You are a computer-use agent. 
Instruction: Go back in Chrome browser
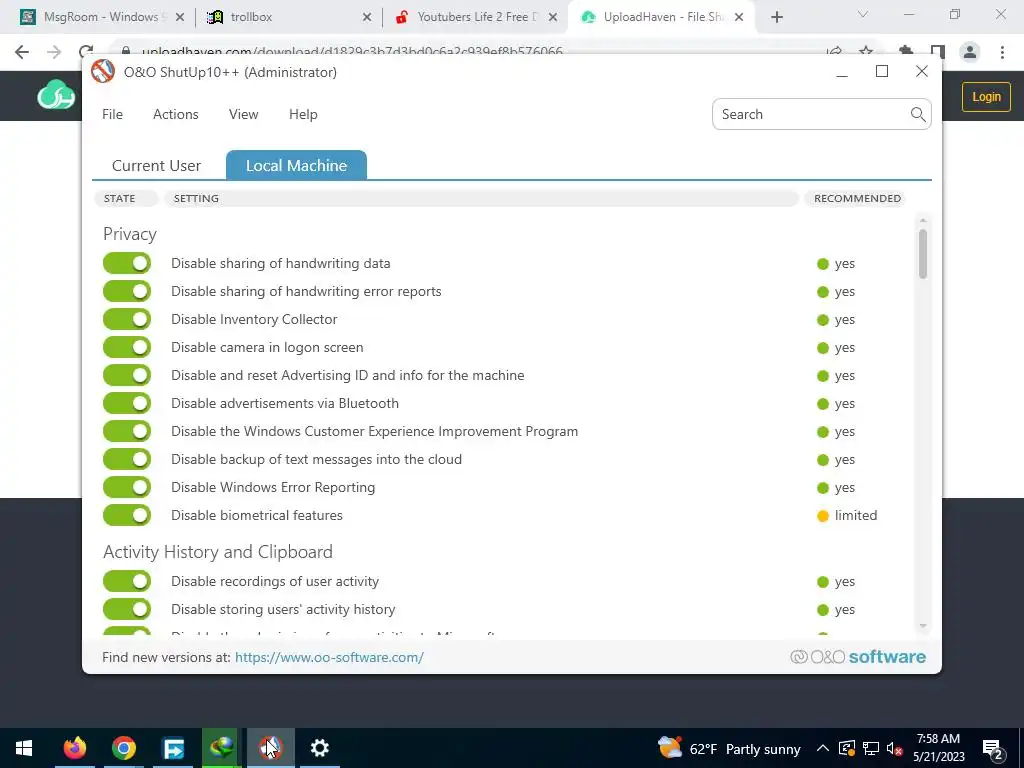[x=22, y=52]
